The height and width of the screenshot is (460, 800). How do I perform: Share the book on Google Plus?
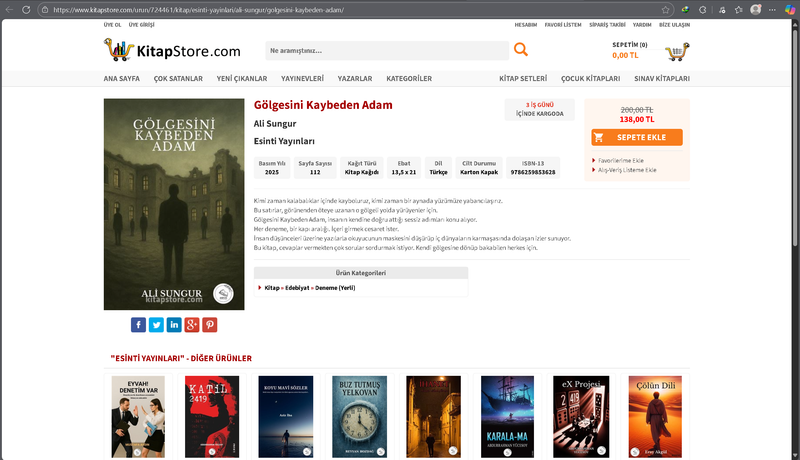[x=192, y=325]
